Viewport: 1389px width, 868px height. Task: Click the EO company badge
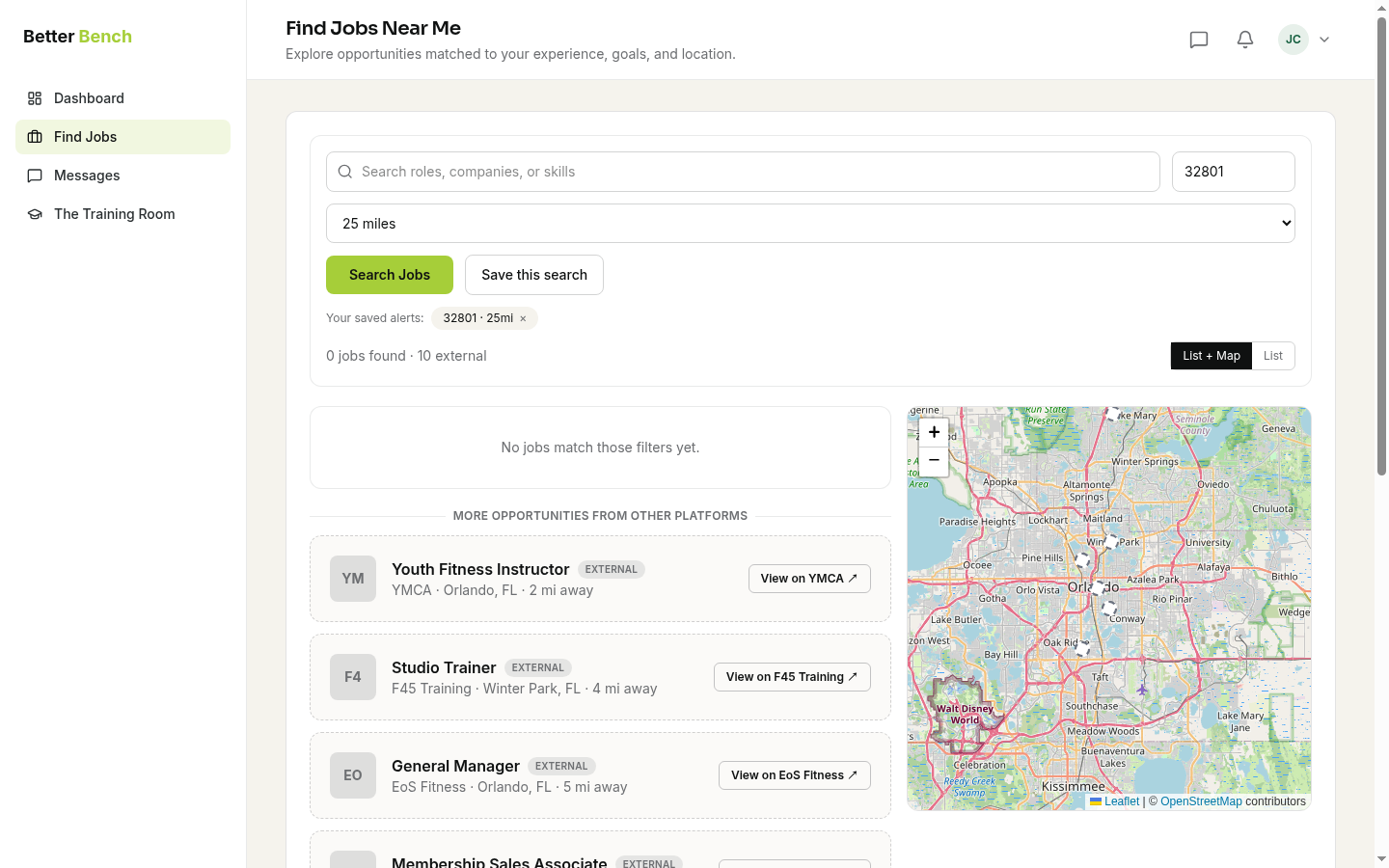(x=353, y=775)
